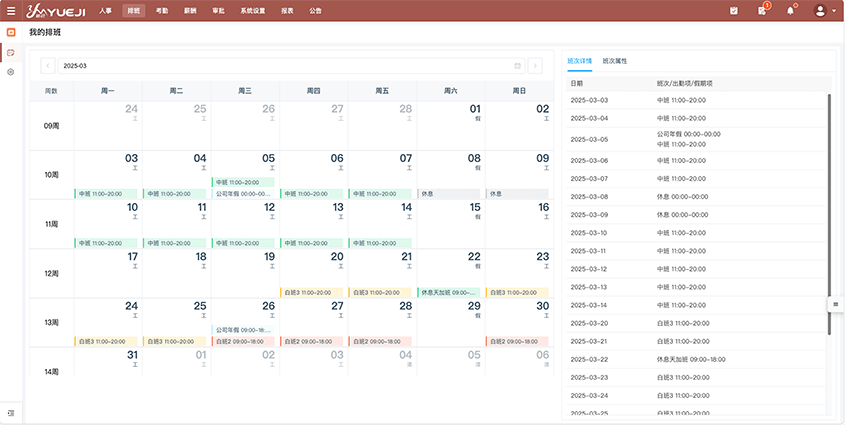Switch to the 班次属性 tab
Viewport: 845px width, 425px height.
(614, 61)
